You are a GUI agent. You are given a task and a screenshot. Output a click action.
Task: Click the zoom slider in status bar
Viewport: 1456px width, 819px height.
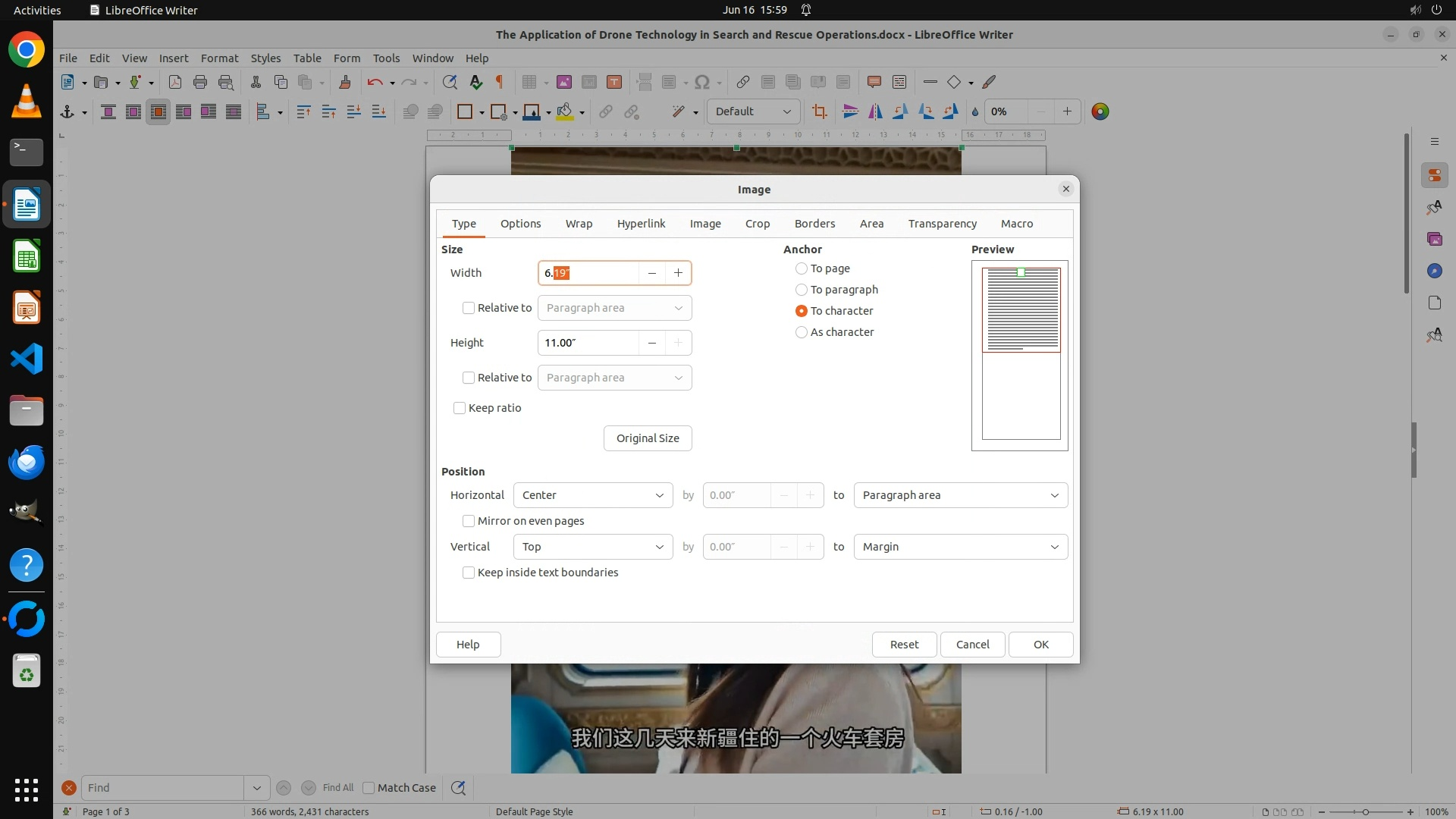point(1365,811)
